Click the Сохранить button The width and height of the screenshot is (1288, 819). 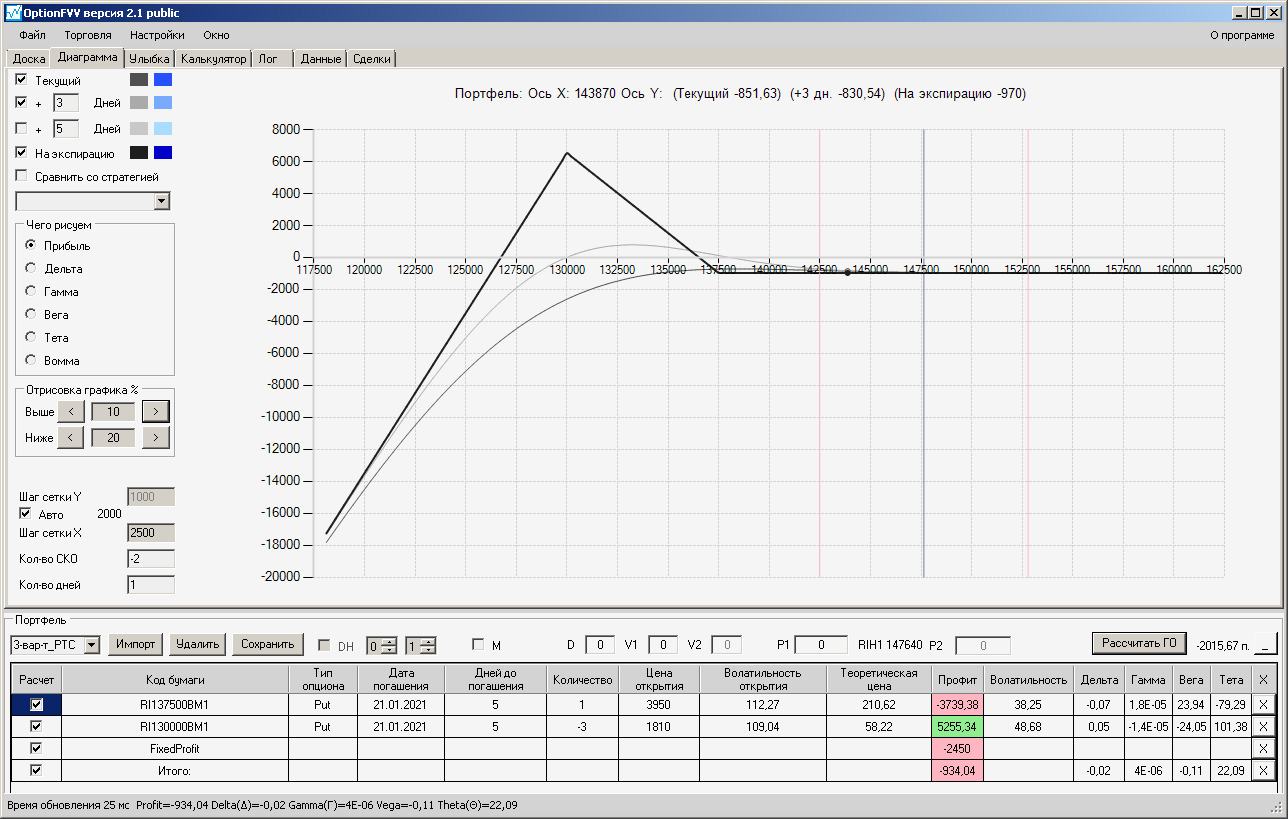[268, 644]
